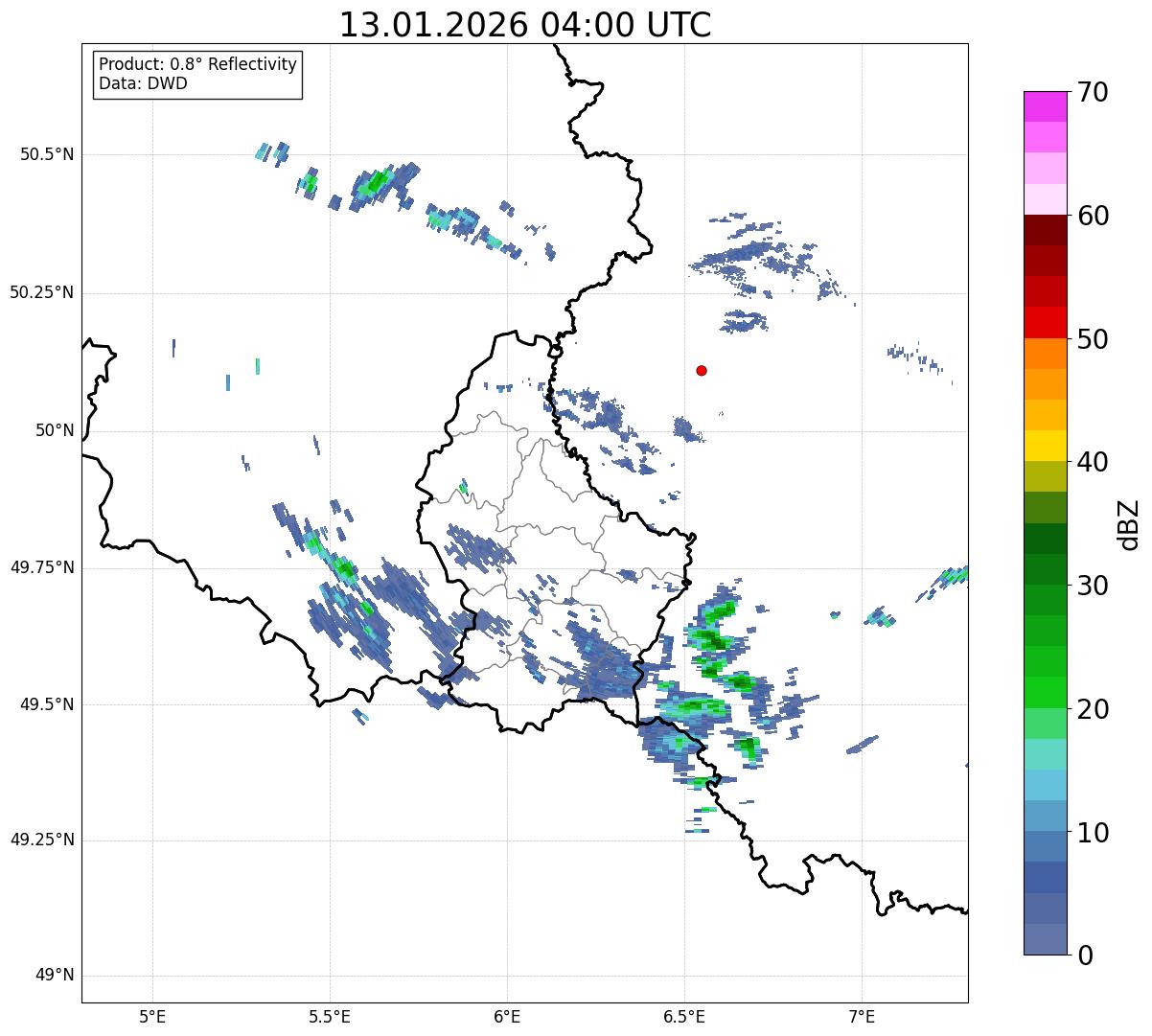Click the title '13.01.2026 04:00 UTC'
Screen dimensions: 1152x1036
(x=525, y=25)
